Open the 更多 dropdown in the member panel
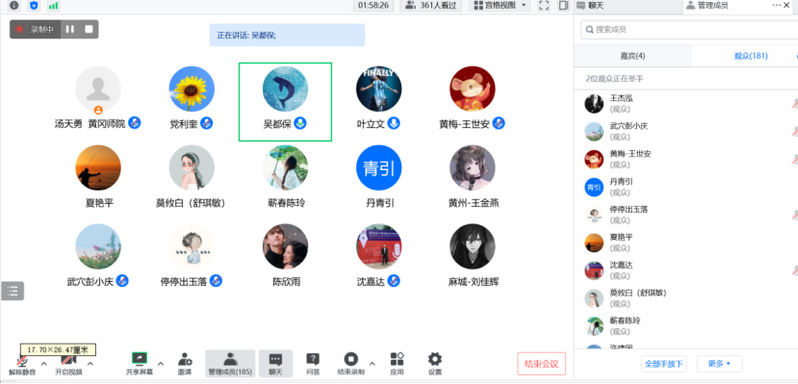 pyautogui.click(x=719, y=364)
